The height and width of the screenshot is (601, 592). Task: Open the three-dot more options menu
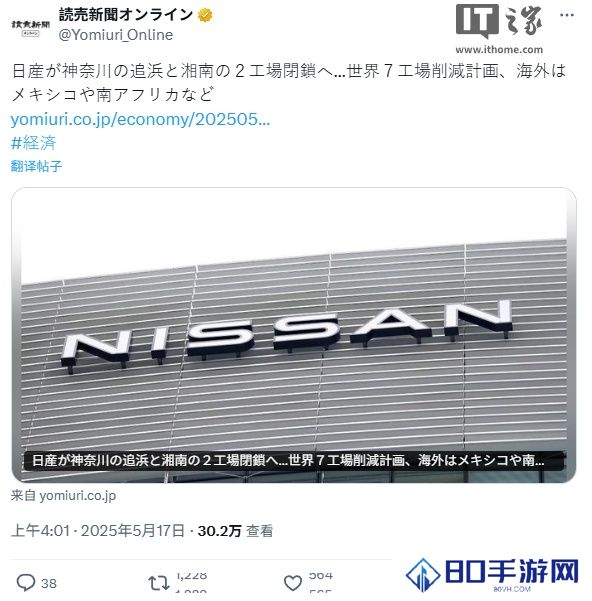567,15
